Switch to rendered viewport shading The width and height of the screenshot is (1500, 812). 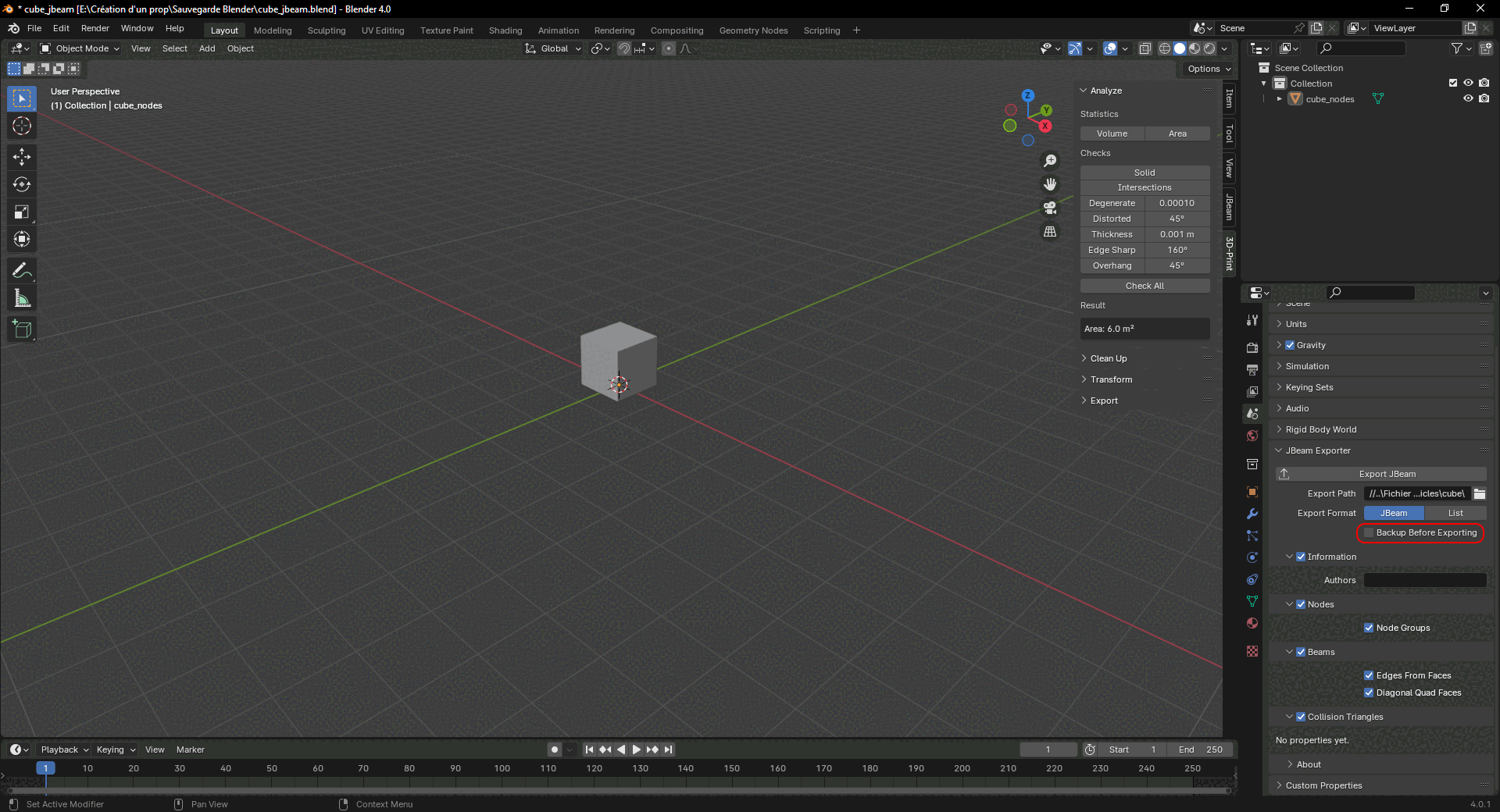(1209, 48)
